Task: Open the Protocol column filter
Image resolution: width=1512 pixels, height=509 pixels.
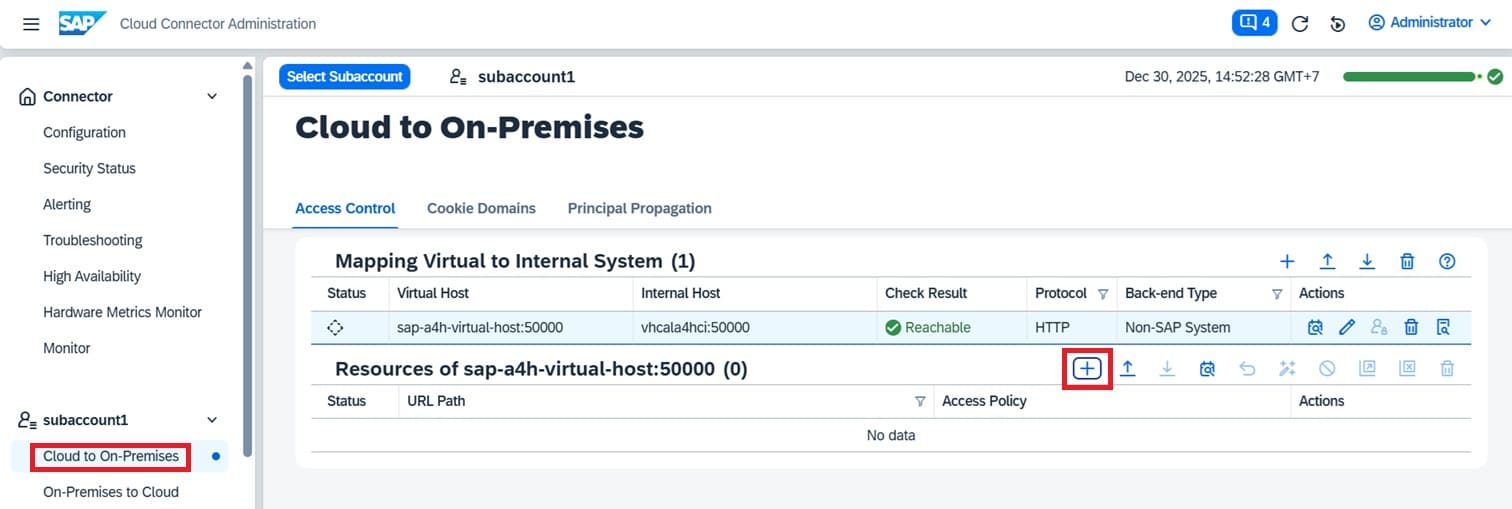Action: click(1103, 294)
